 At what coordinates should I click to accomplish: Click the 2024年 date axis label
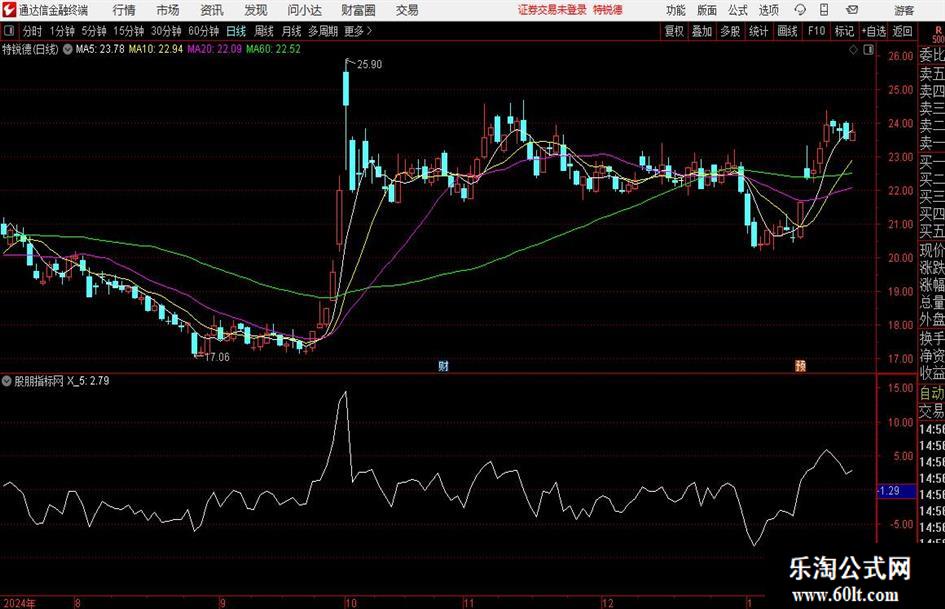(x=19, y=603)
